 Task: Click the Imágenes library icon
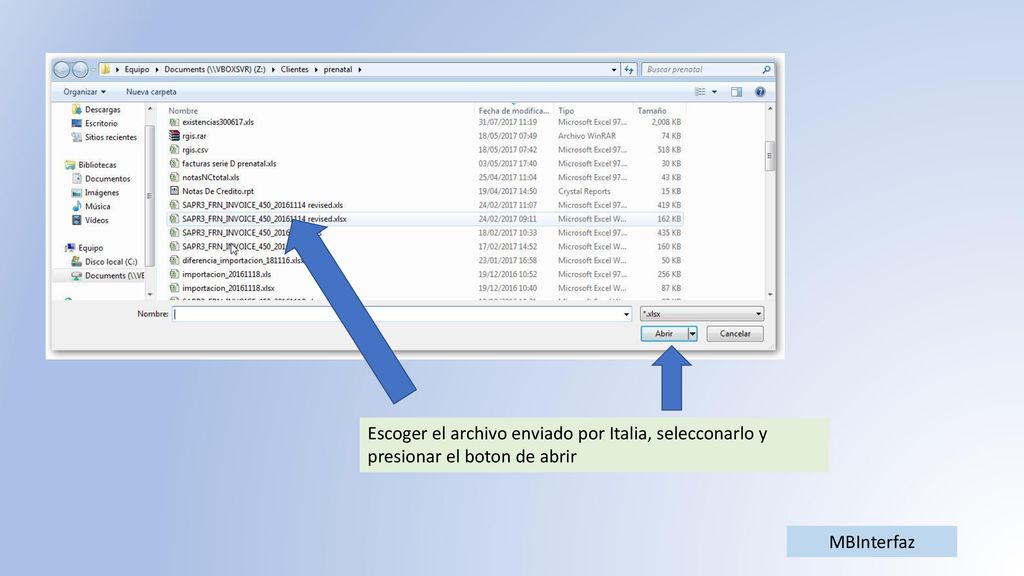coord(76,193)
